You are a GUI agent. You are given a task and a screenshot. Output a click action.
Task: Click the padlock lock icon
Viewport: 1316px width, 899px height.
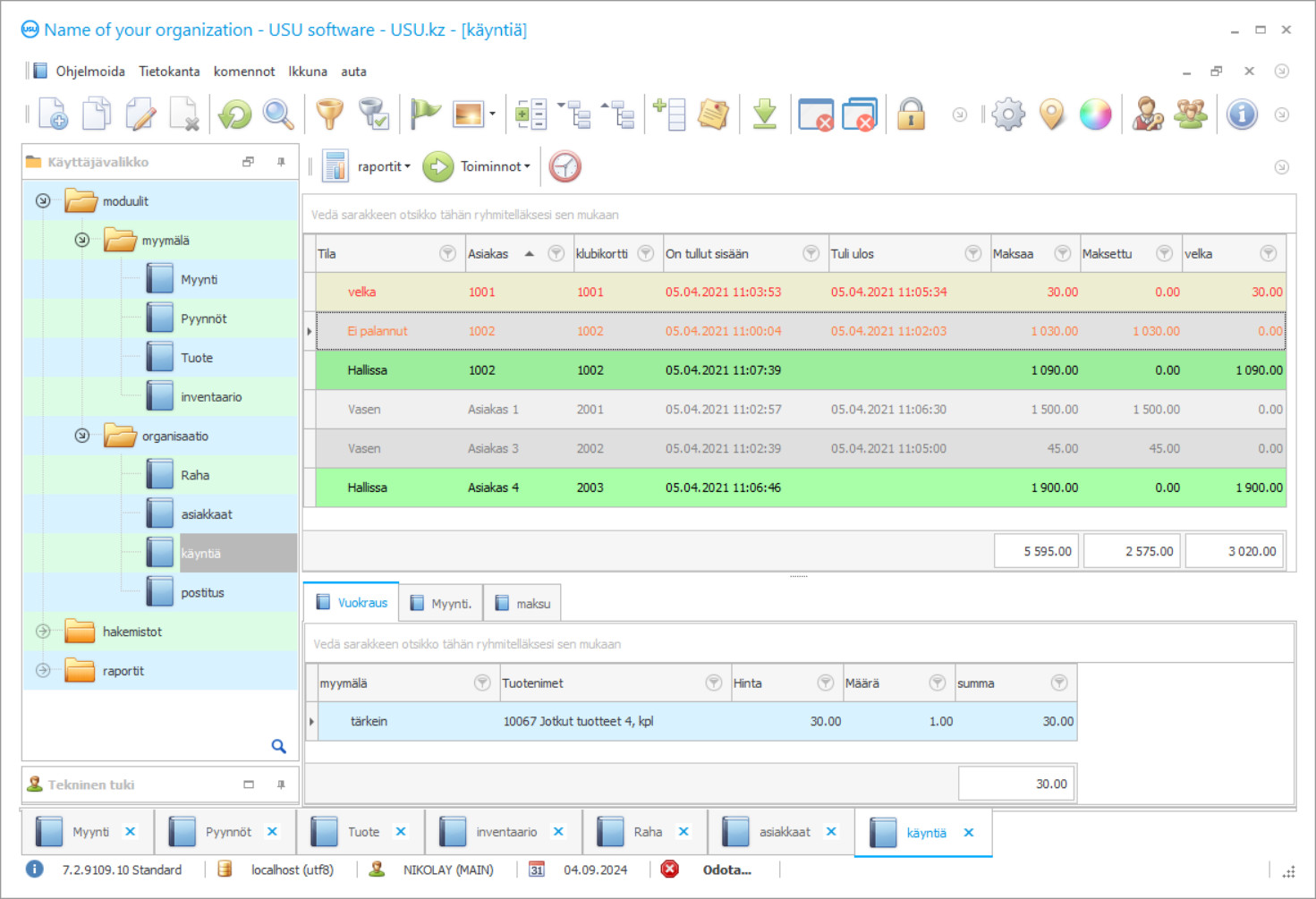coord(911,114)
